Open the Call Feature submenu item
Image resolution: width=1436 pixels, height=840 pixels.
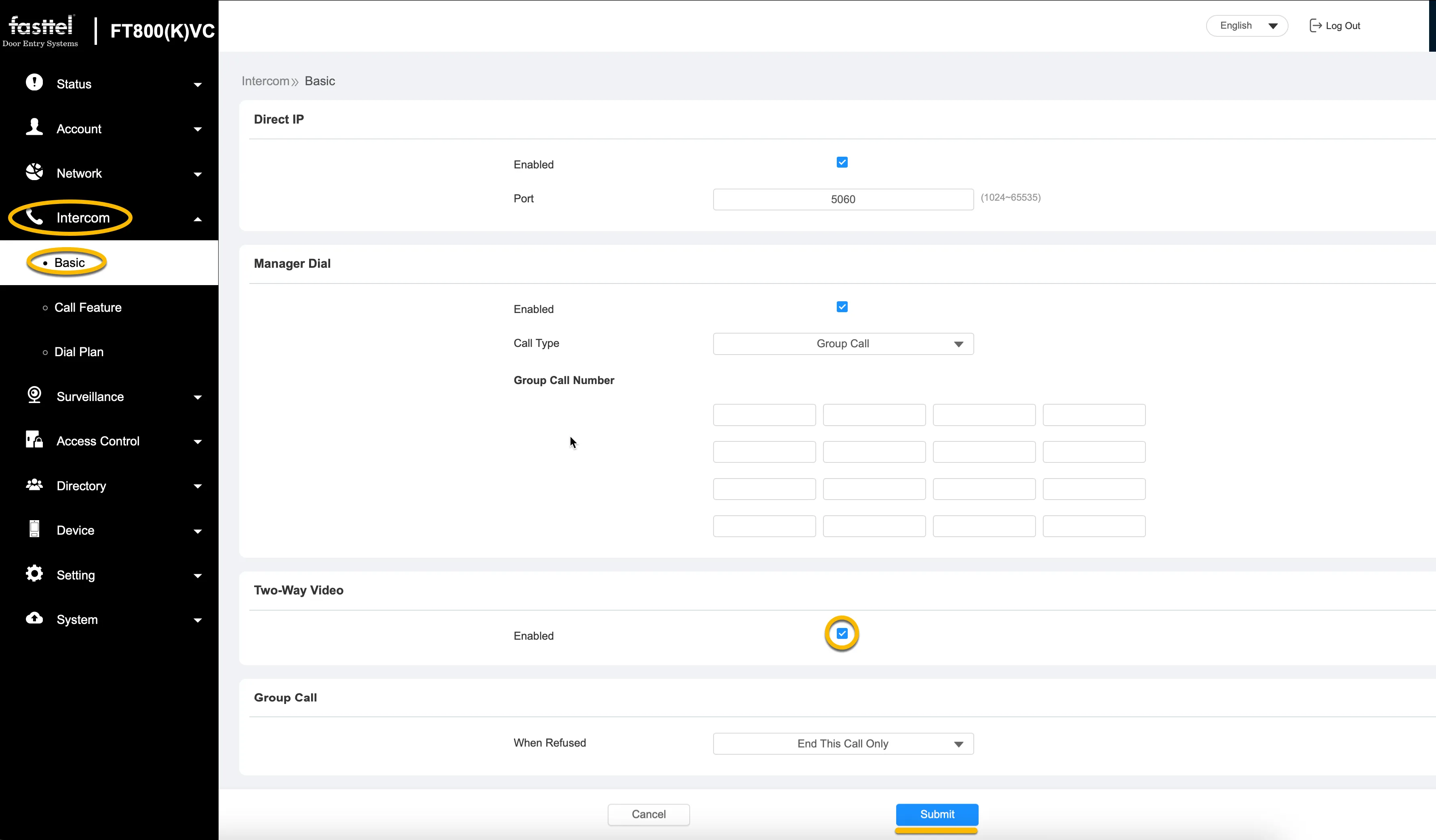coord(88,307)
